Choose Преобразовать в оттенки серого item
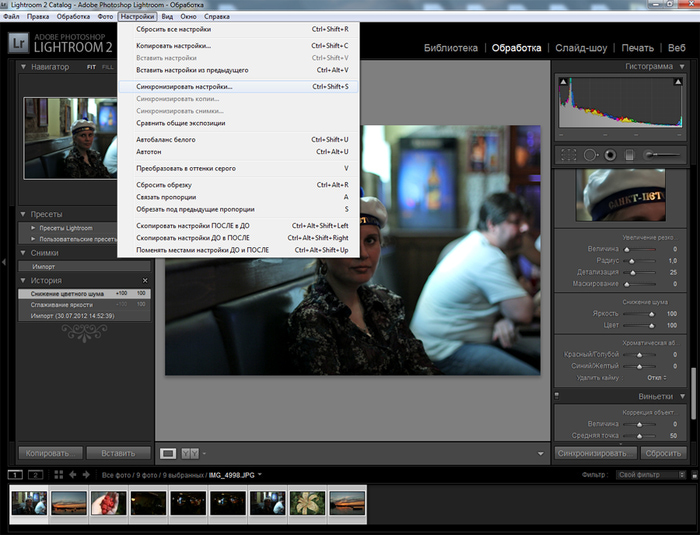The image size is (700, 535). click(238, 168)
